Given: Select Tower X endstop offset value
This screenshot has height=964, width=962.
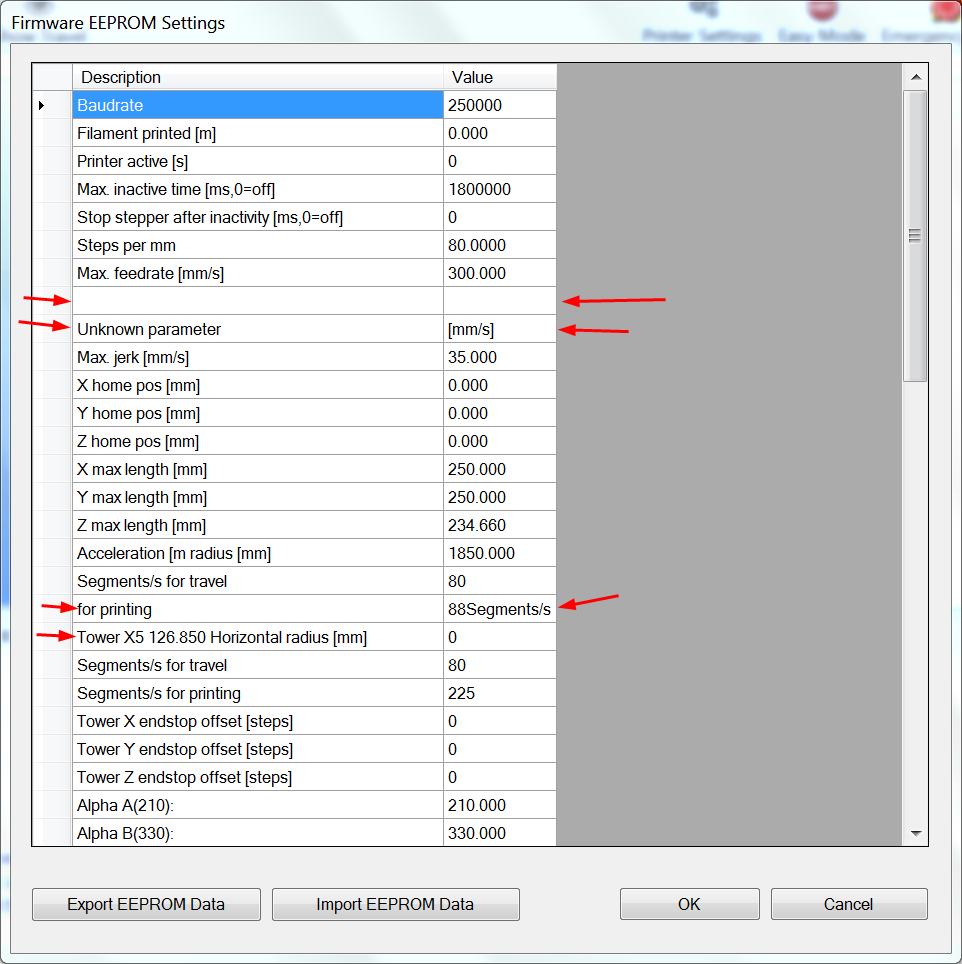Looking at the screenshot, I should point(499,721).
